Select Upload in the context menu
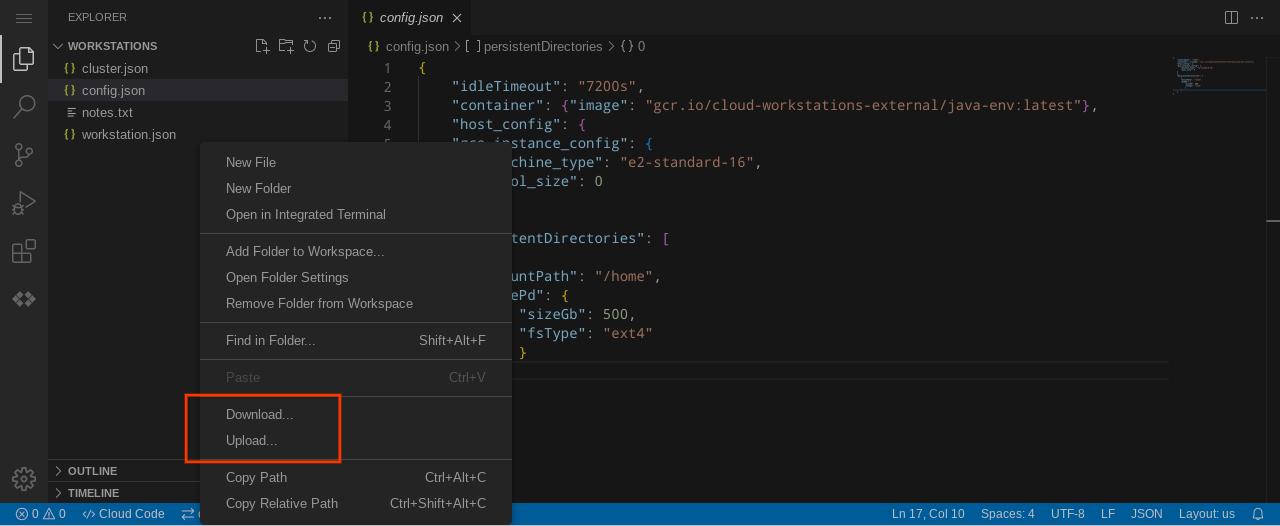Viewport: 1280px width, 526px height. coord(252,441)
